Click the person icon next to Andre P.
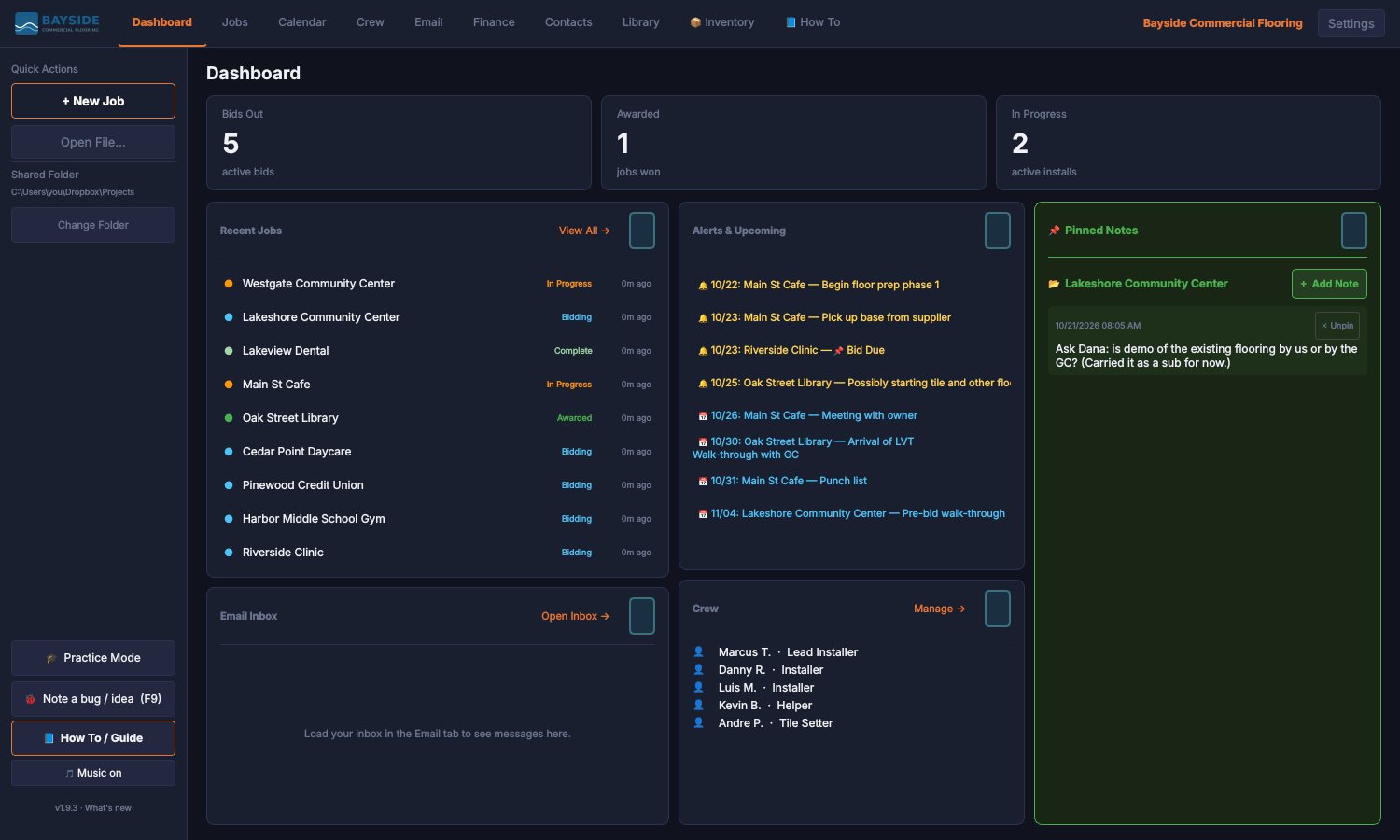The width and height of the screenshot is (1400, 840). [x=698, y=722]
